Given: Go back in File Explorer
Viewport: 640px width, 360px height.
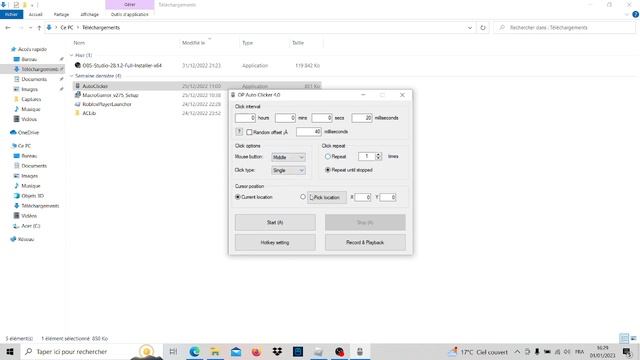Looking at the screenshot, I should point(8,28).
